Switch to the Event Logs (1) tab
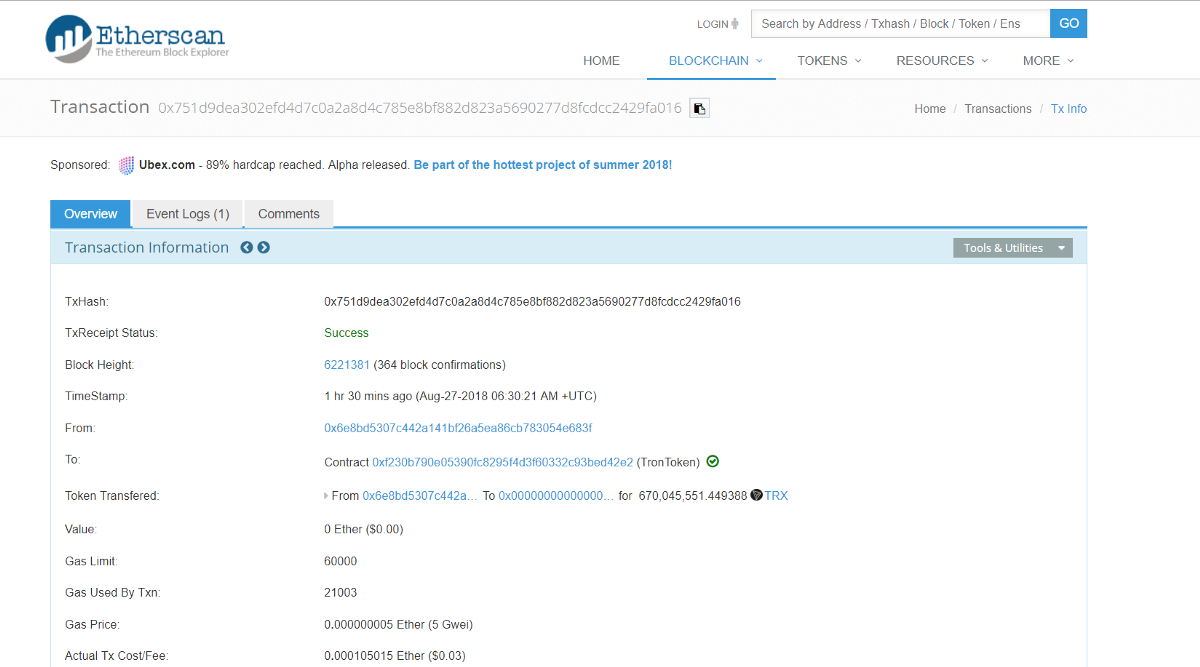The image size is (1200, 667). click(x=188, y=214)
